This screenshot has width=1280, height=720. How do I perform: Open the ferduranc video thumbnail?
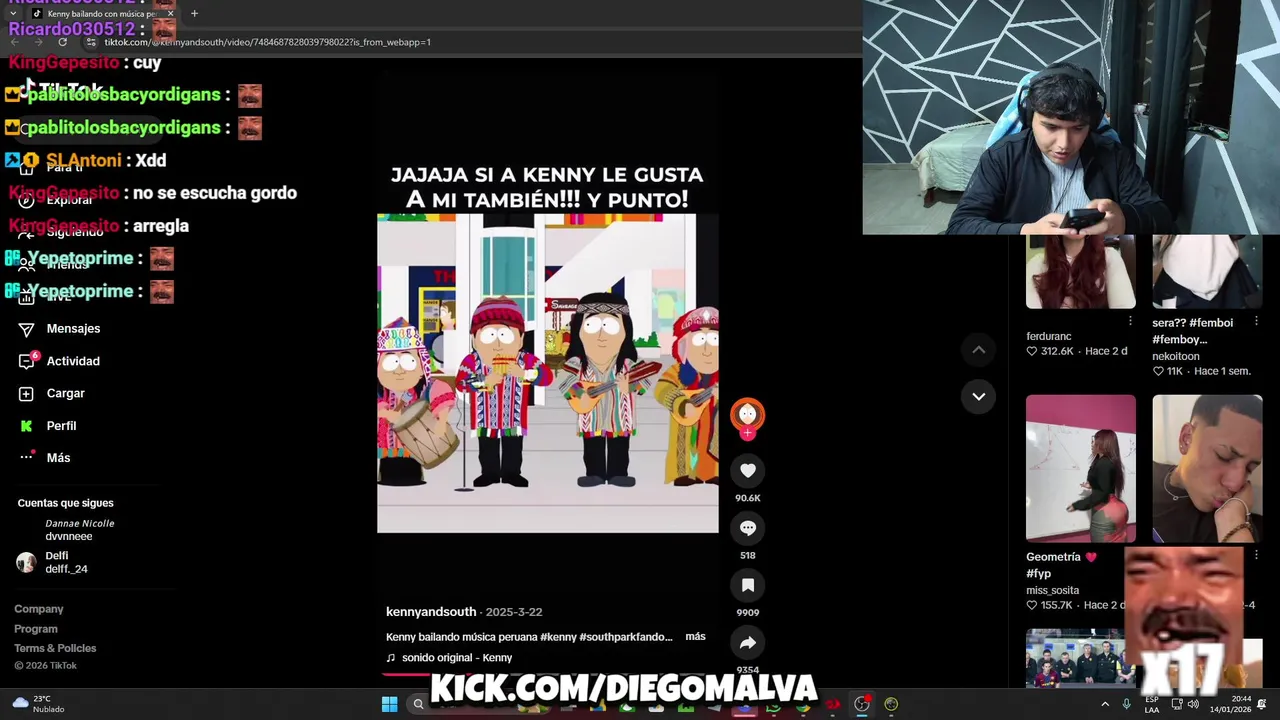click(x=1080, y=272)
